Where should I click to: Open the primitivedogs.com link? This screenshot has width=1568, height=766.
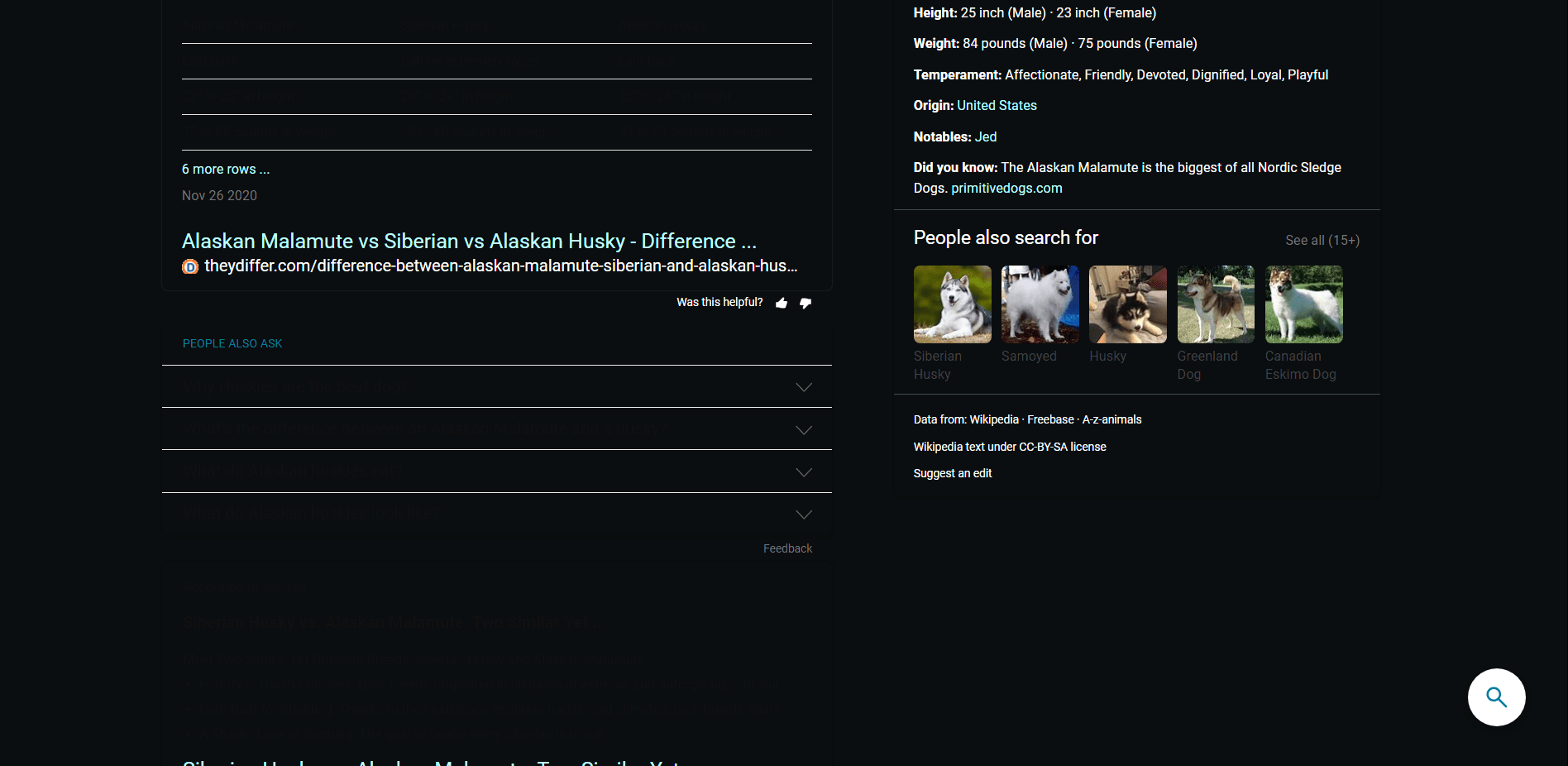click(x=1006, y=188)
